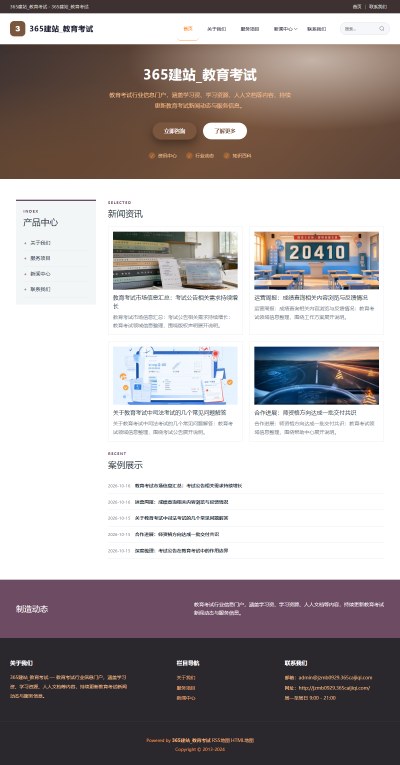400x765 pixels.
Task: Focus the header search input field
Action: click(x=361, y=29)
